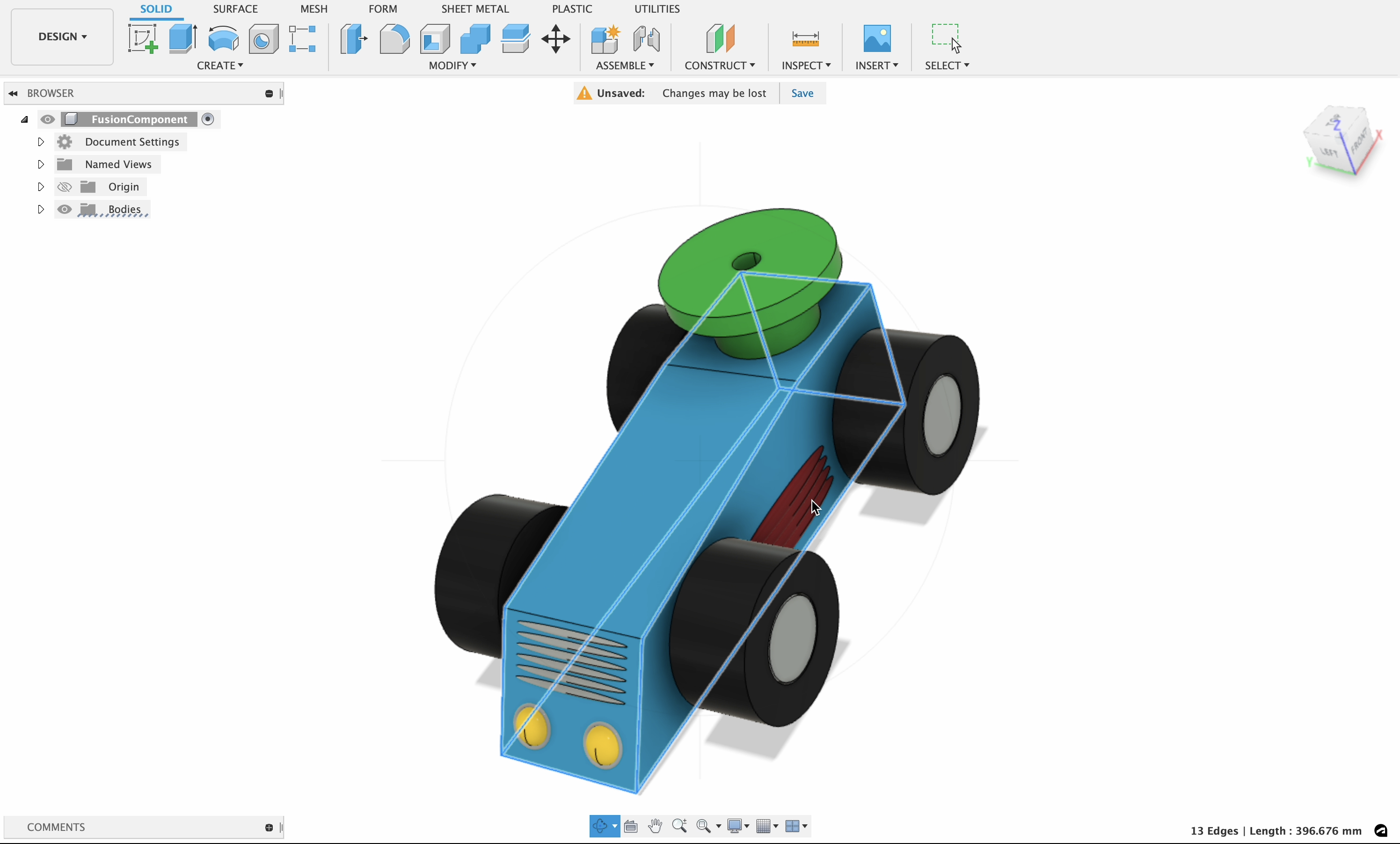The height and width of the screenshot is (844, 1400).
Task: Activate the FusionComponent radio button
Action: coord(208,119)
